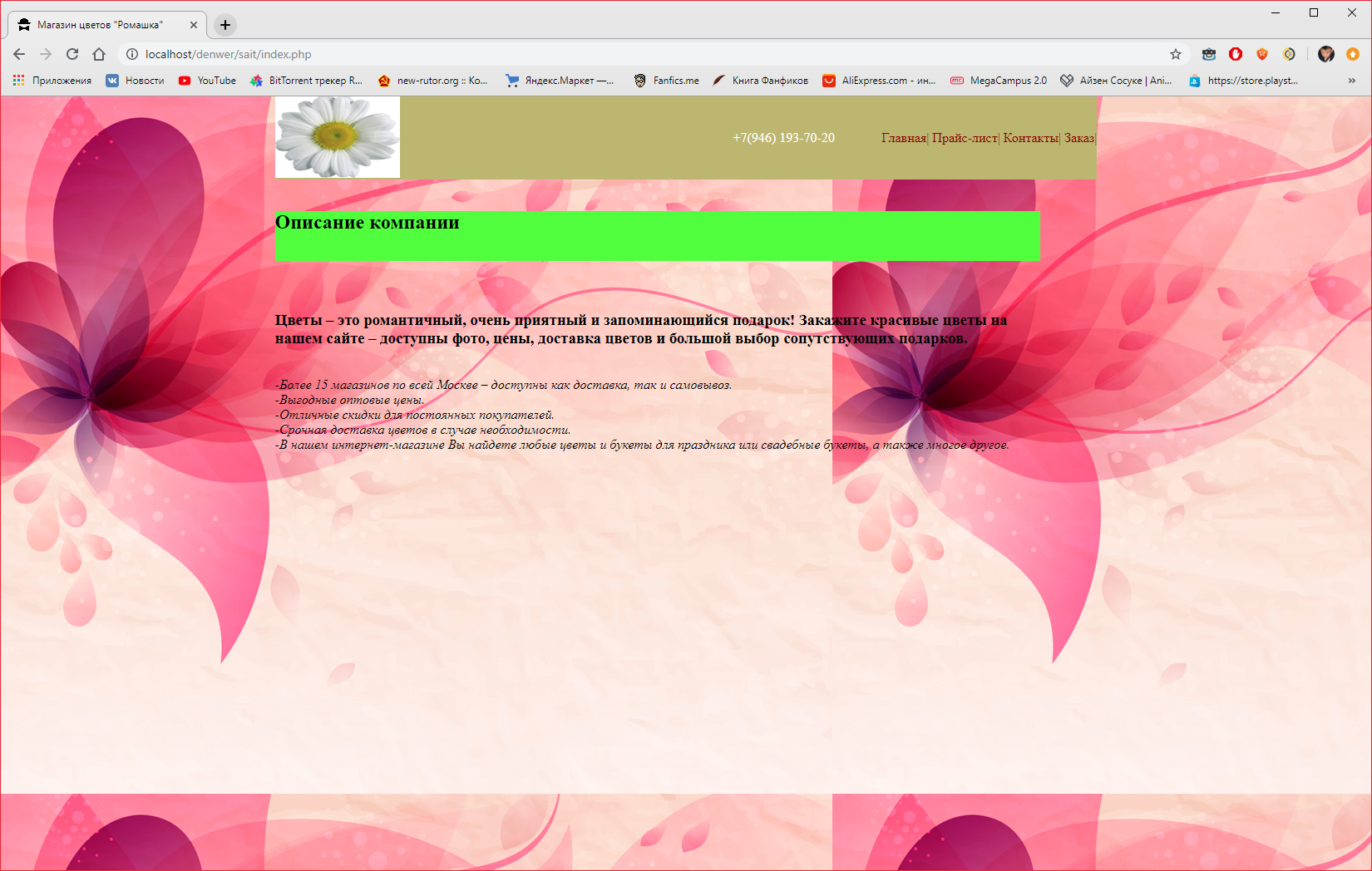Open the AliExpress.com bookmark

[x=879, y=81]
